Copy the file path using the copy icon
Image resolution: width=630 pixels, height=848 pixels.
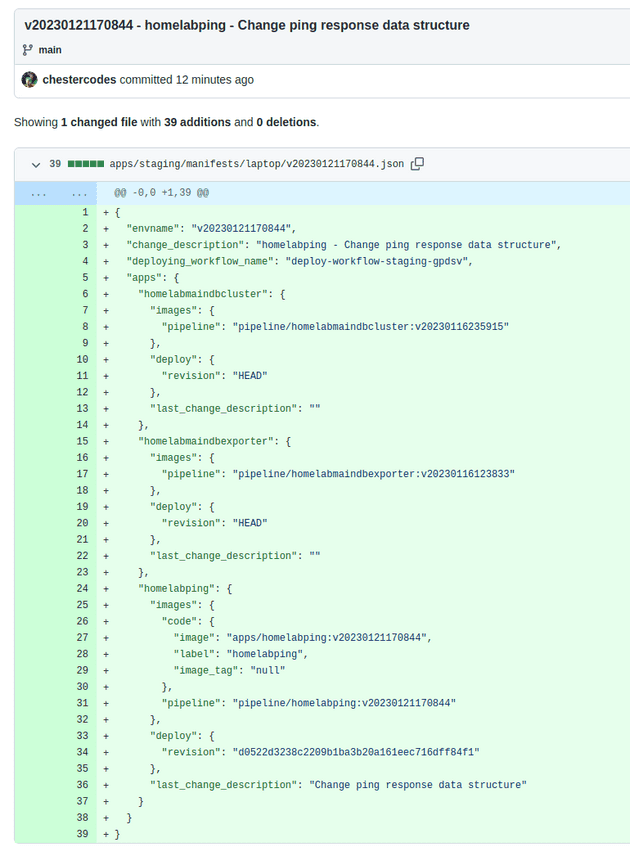[417, 164]
